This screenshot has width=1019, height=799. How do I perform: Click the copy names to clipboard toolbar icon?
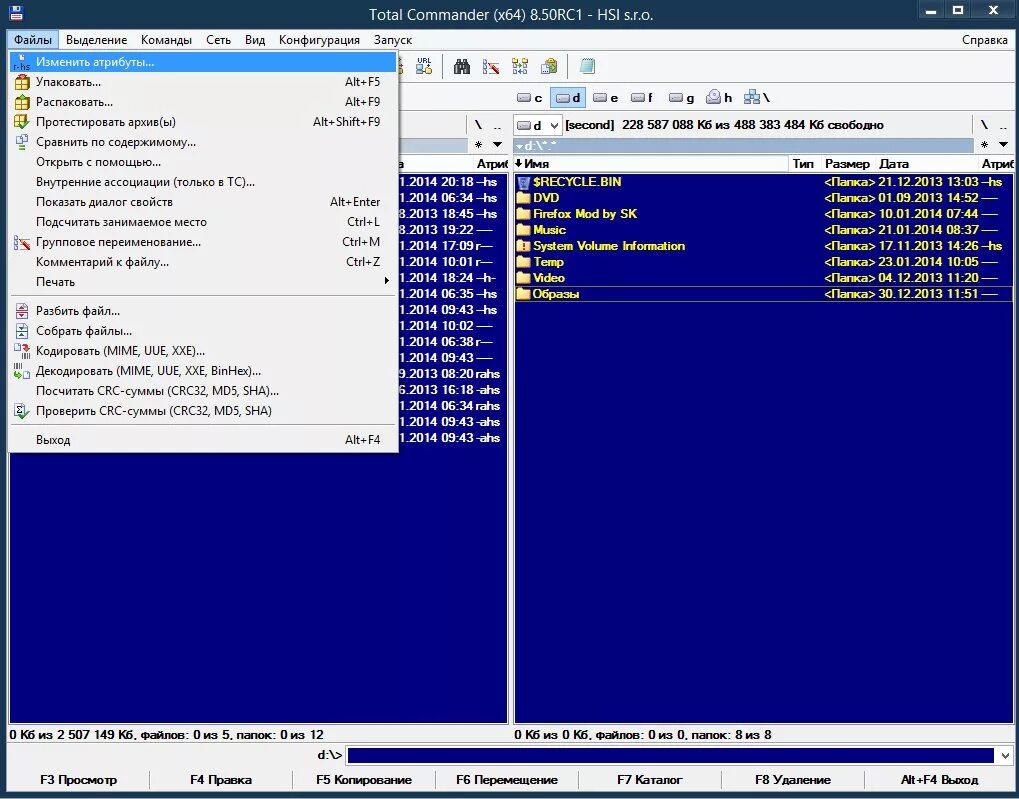(549, 66)
